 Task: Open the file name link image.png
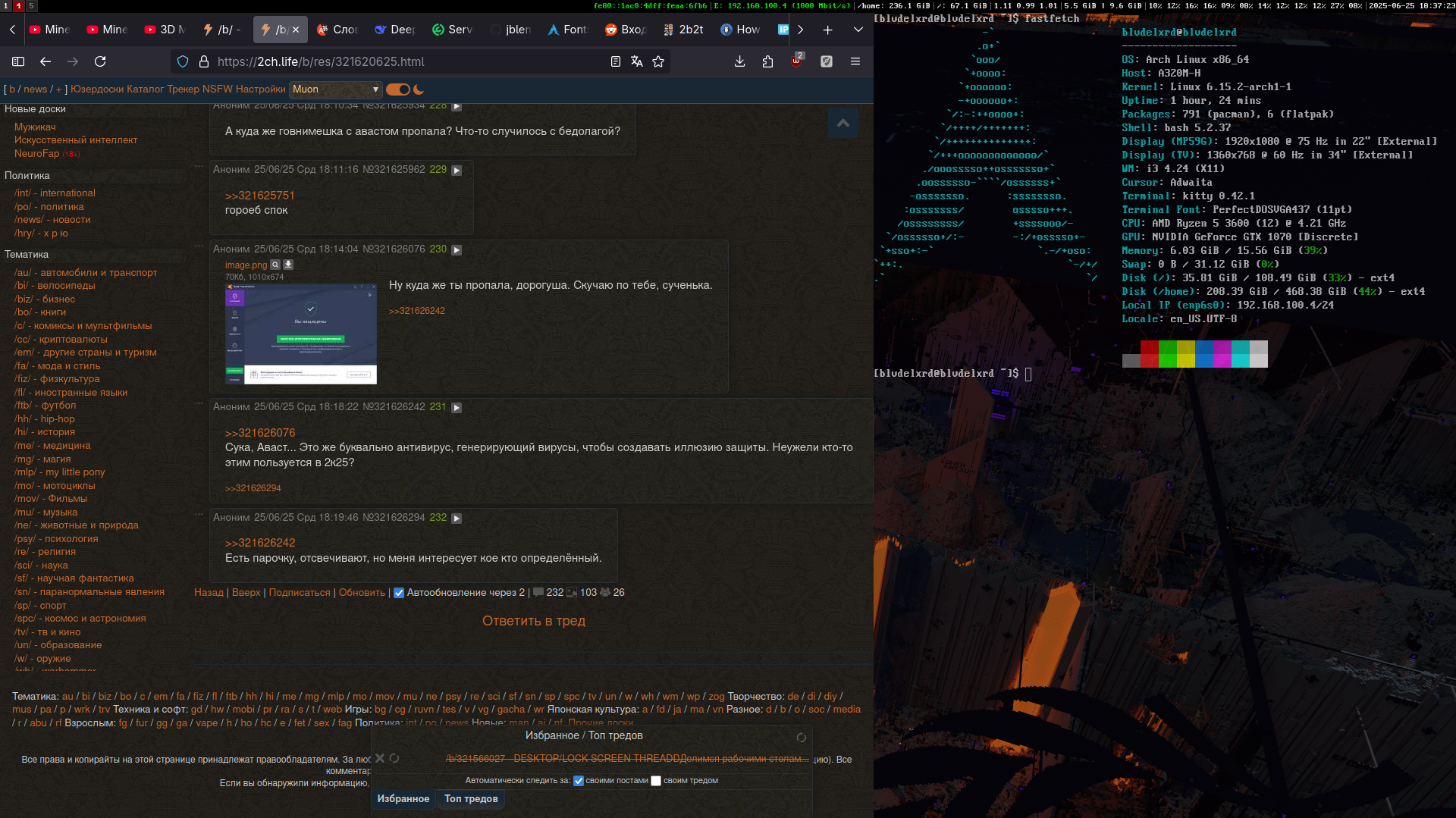pos(246,265)
